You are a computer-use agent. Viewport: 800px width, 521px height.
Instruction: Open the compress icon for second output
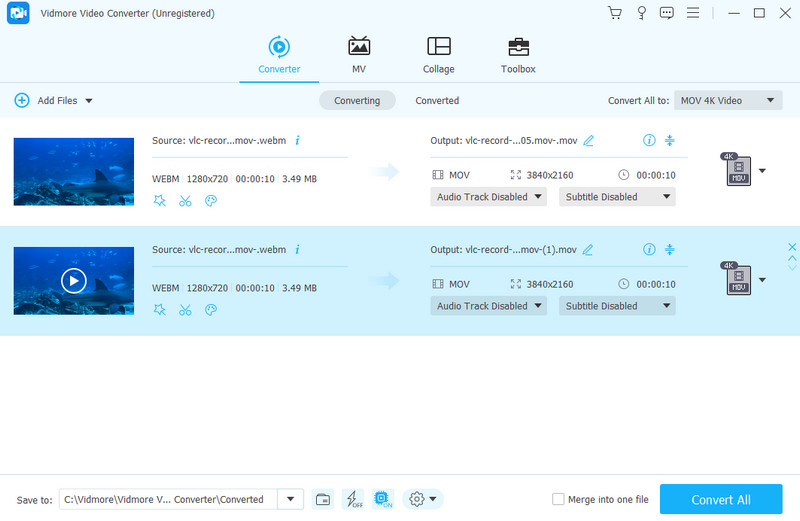(670, 250)
